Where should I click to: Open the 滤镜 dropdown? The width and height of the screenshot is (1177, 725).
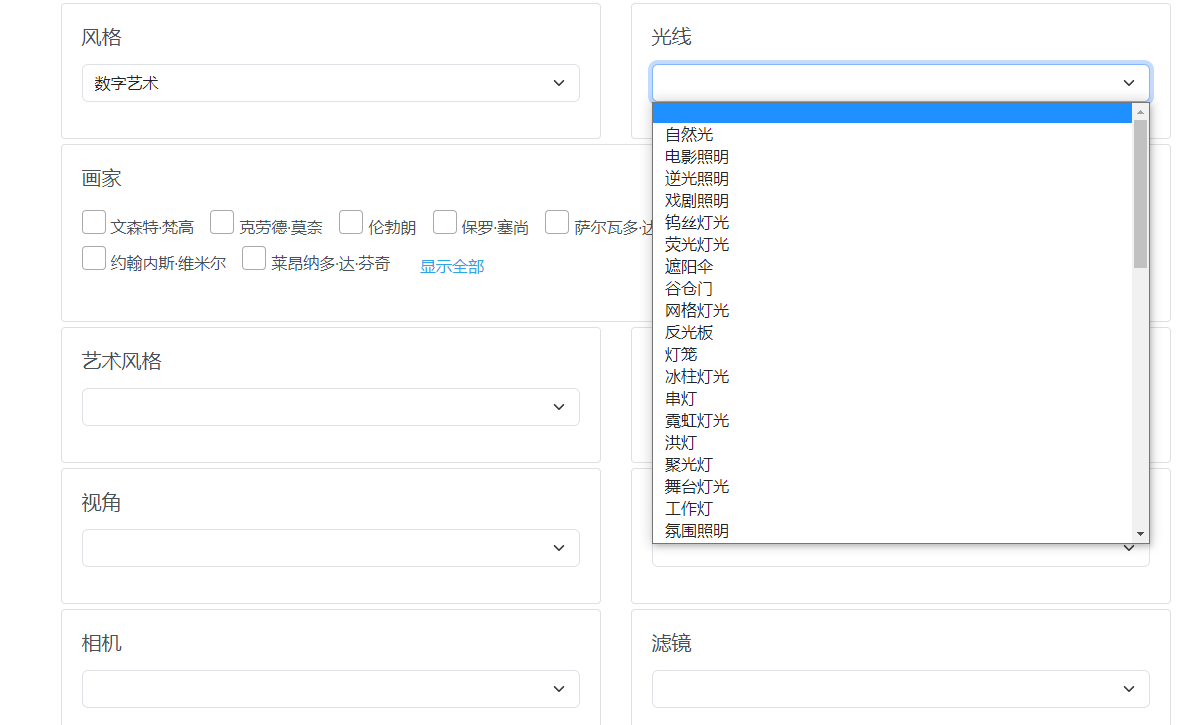[900, 689]
